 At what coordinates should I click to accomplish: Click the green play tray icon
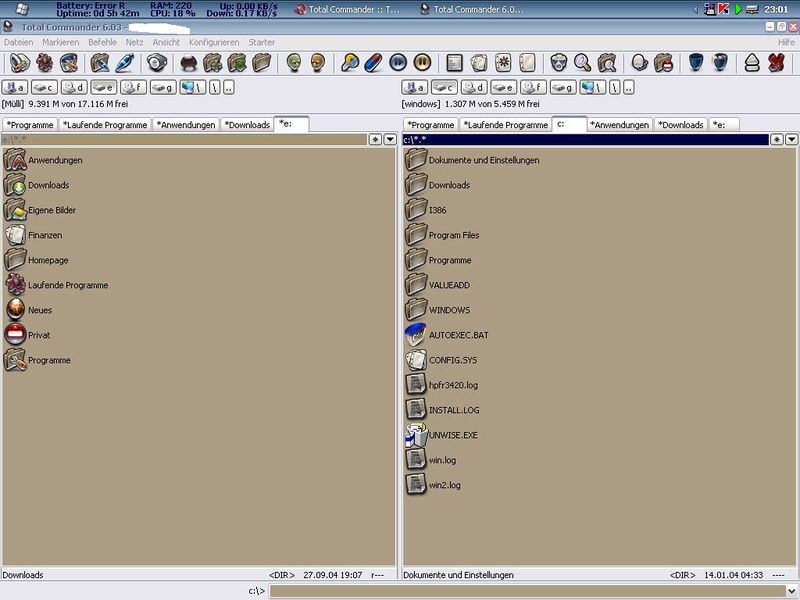(738, 9)
